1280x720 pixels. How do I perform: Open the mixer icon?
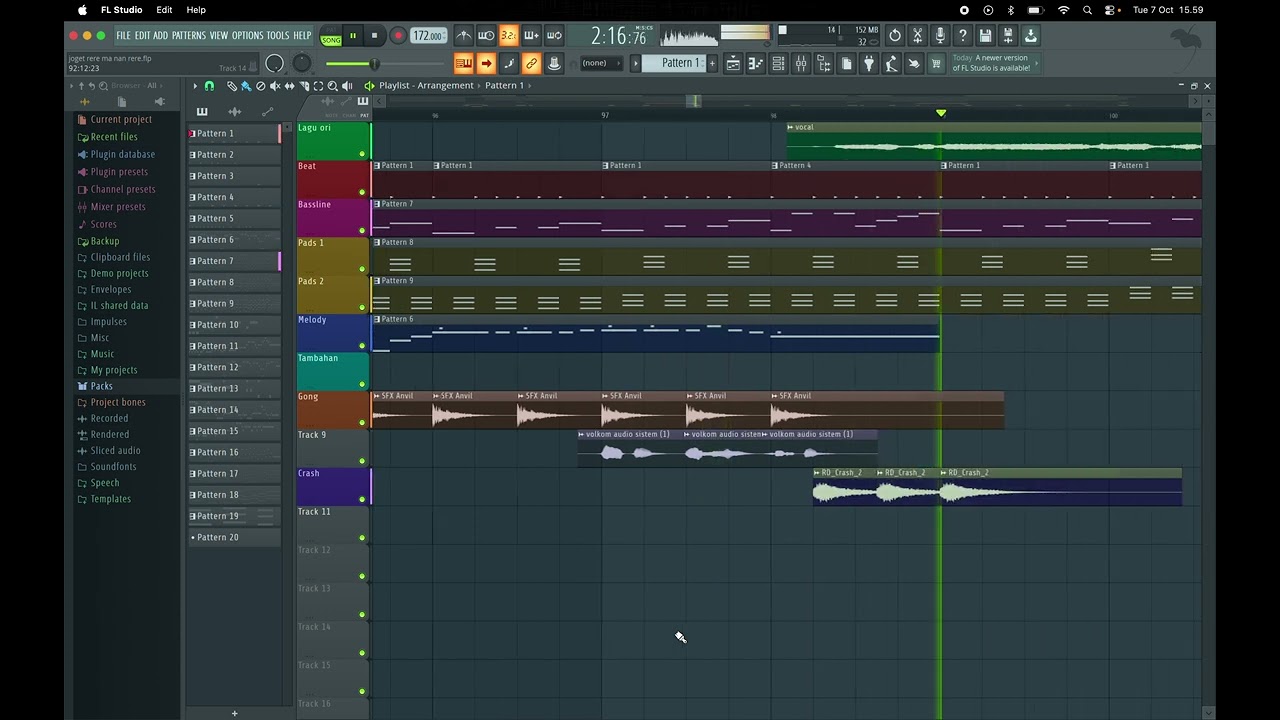801,64
